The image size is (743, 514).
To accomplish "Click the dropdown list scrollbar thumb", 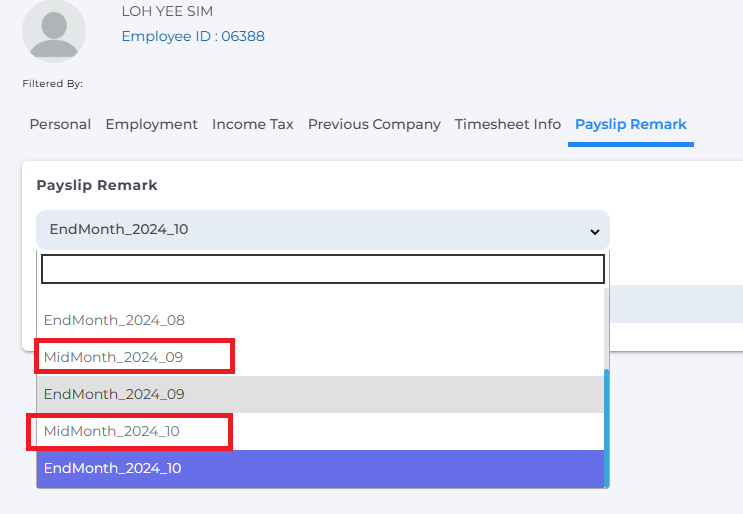I will tap(607, 428).
